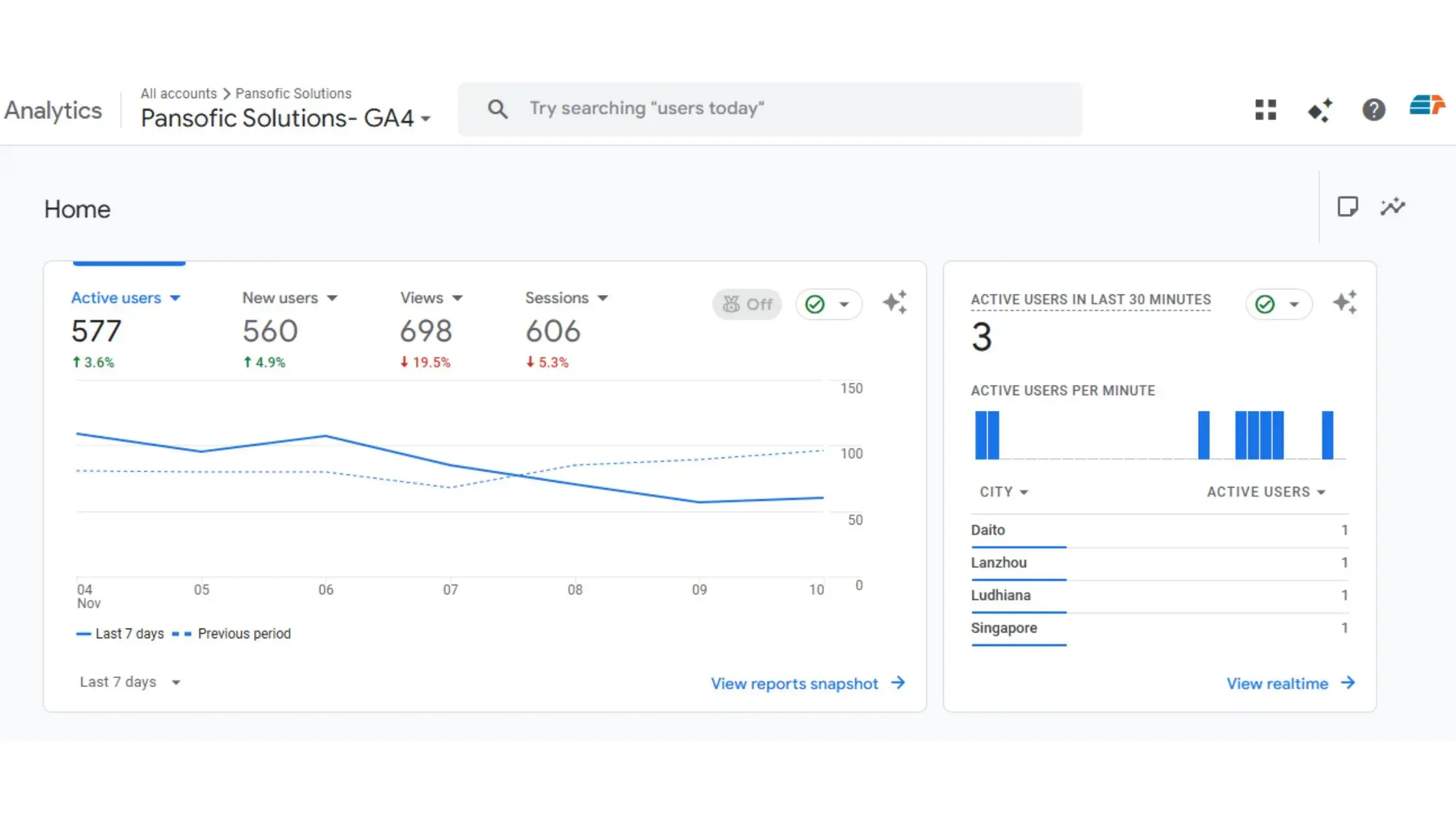Click the account avatar in the top right
This screenshot has width=1456, height=819.
click(1427, 110)
